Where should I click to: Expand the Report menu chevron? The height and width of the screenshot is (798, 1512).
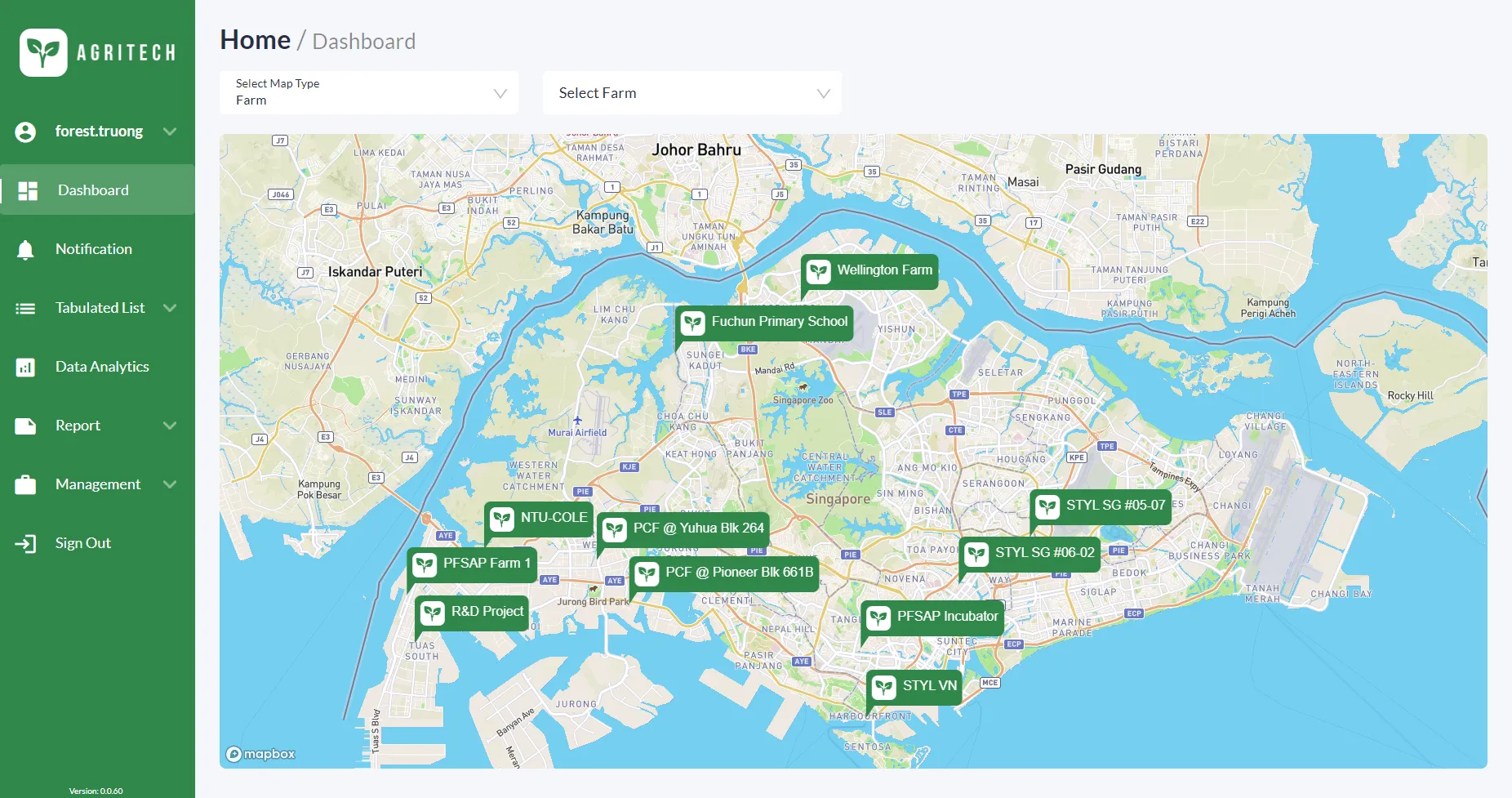(170, 426)
